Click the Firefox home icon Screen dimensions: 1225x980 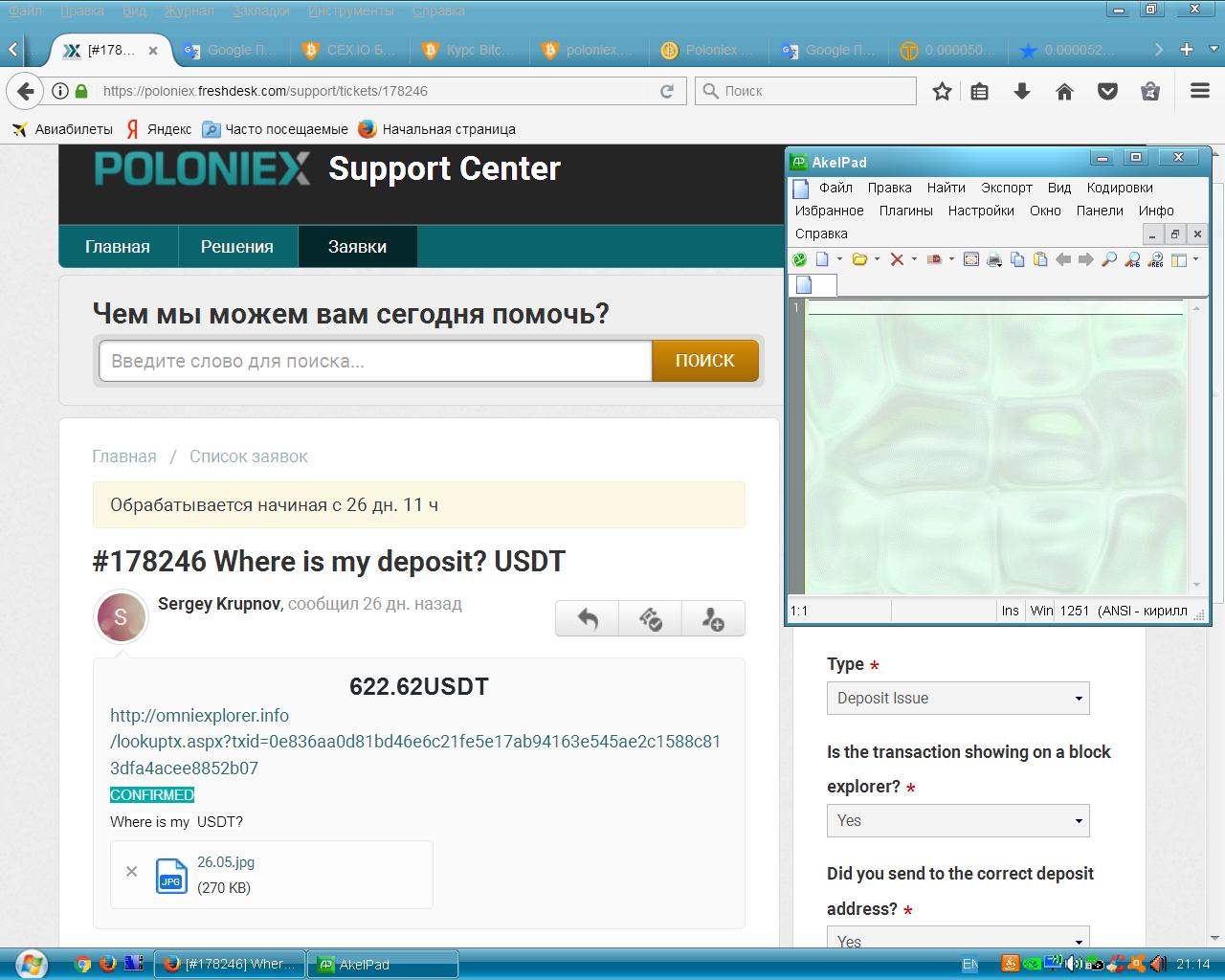(1064, 91)
